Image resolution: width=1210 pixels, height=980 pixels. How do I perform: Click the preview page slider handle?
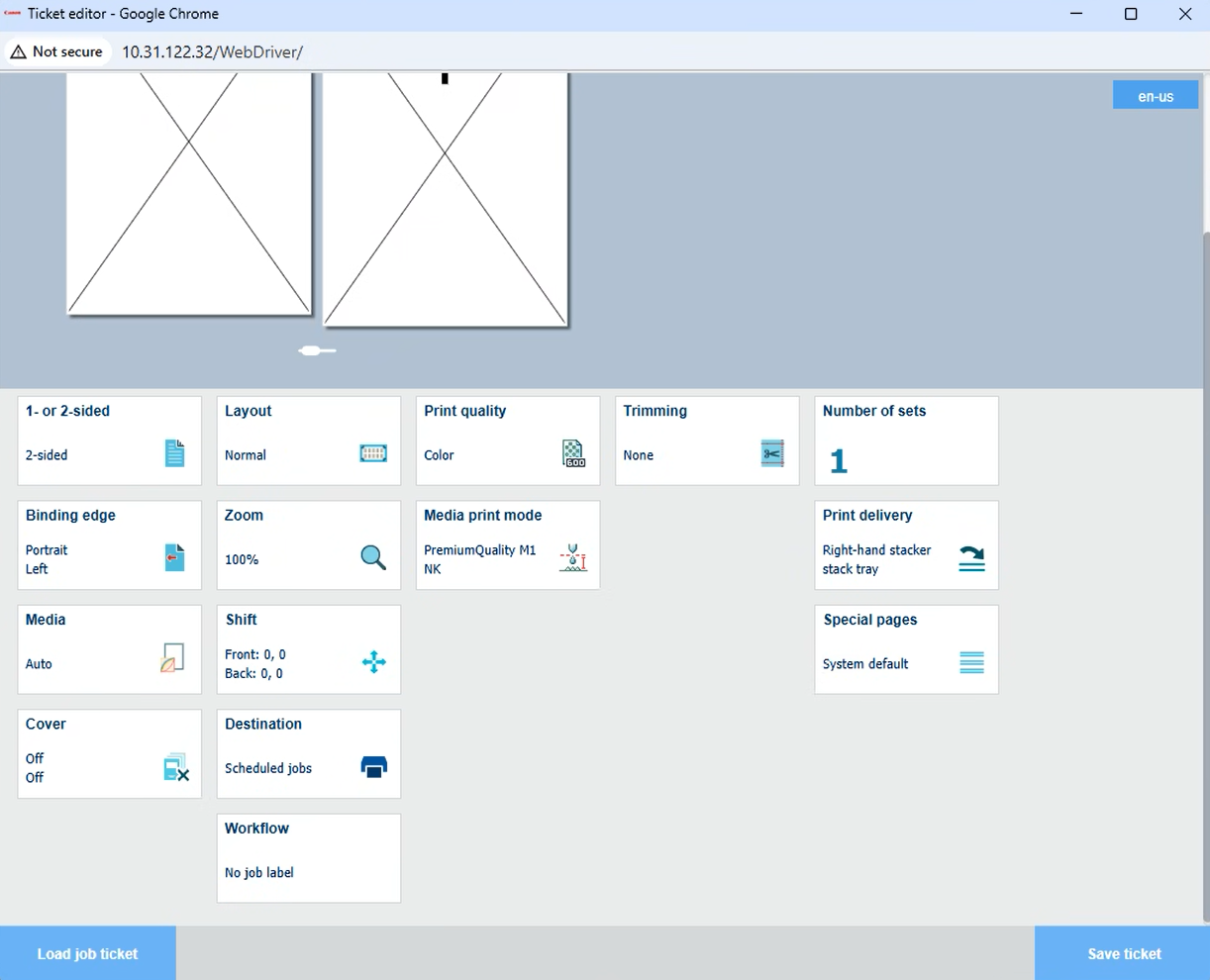[311, 350]
